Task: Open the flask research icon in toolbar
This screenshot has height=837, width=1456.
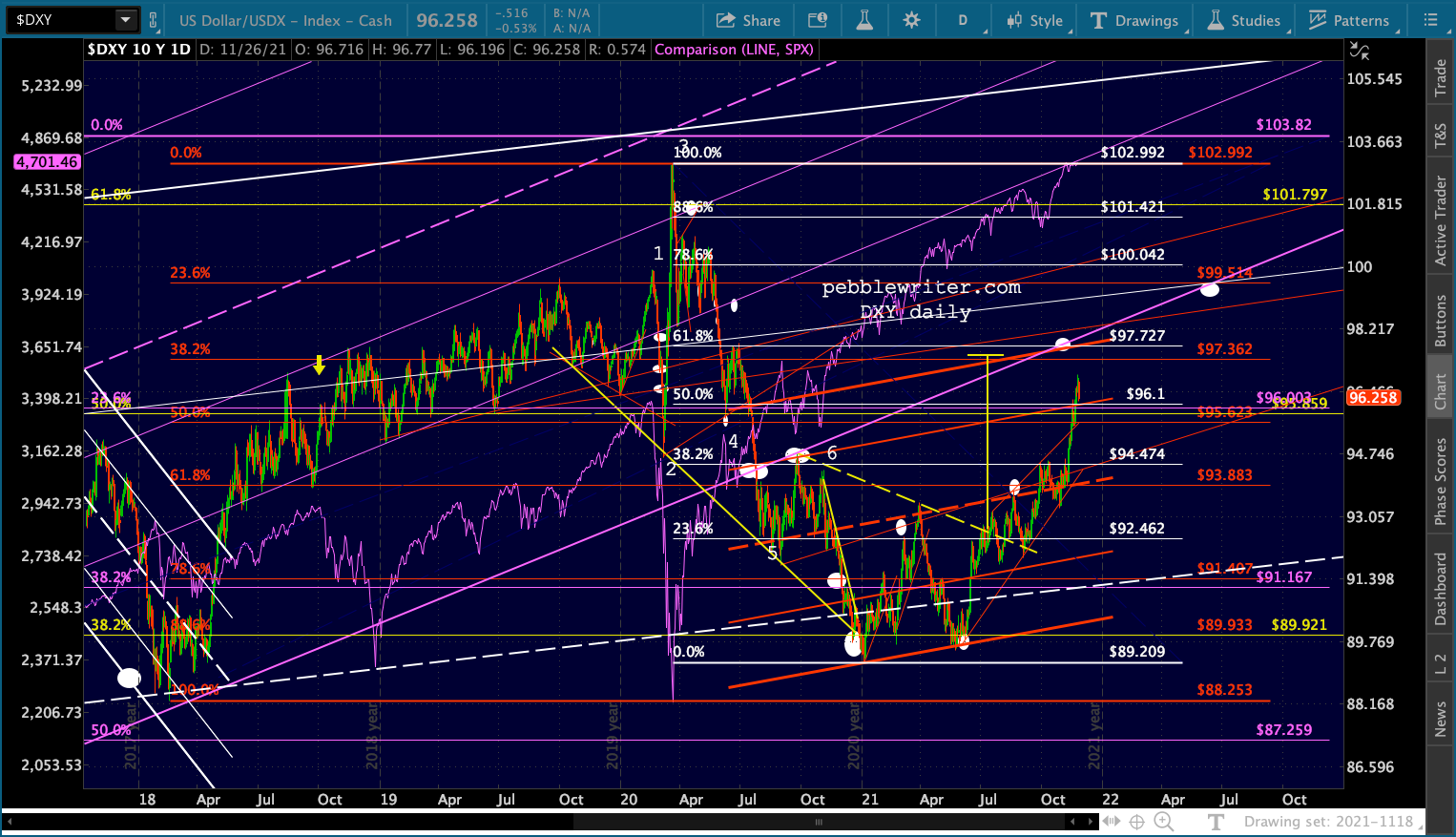Action: [864, 20]
